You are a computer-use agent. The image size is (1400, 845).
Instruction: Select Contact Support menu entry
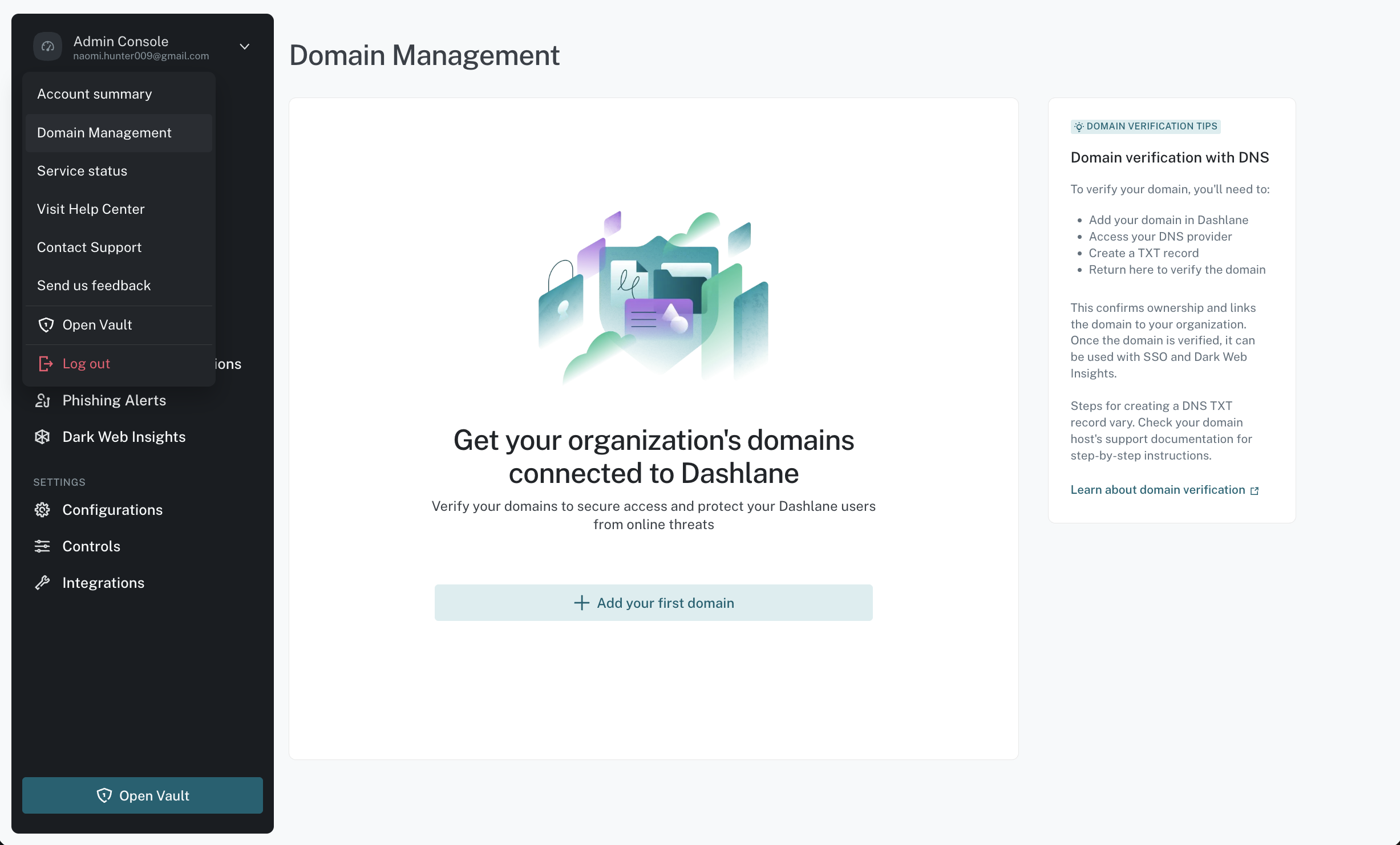(x=119, y=247)
